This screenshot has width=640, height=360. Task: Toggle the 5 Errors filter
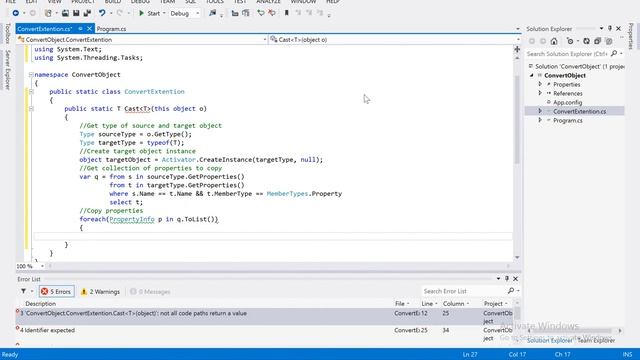click(56, 291)
